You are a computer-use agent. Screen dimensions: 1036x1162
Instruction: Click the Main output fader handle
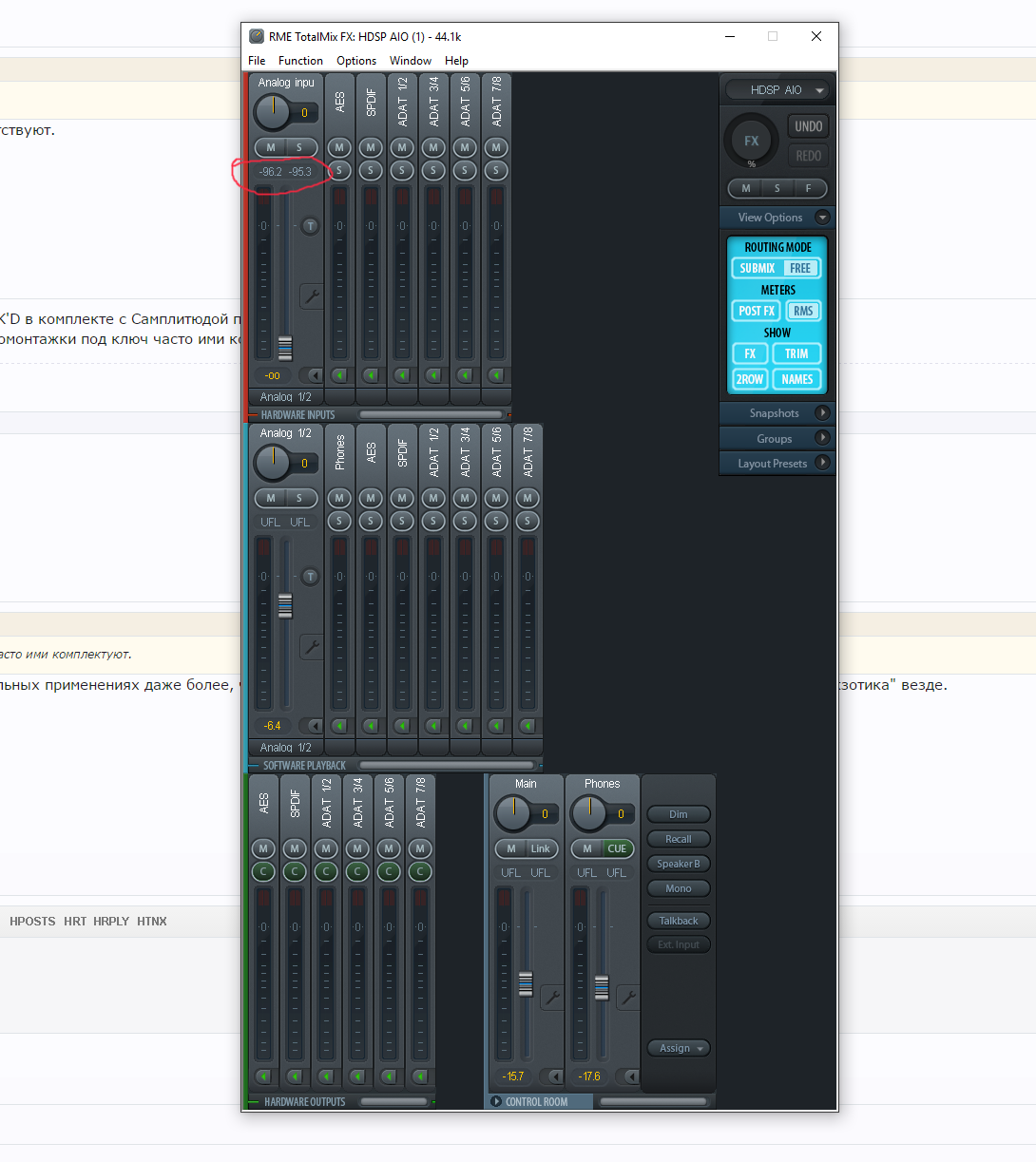click(x=526, y=984)
